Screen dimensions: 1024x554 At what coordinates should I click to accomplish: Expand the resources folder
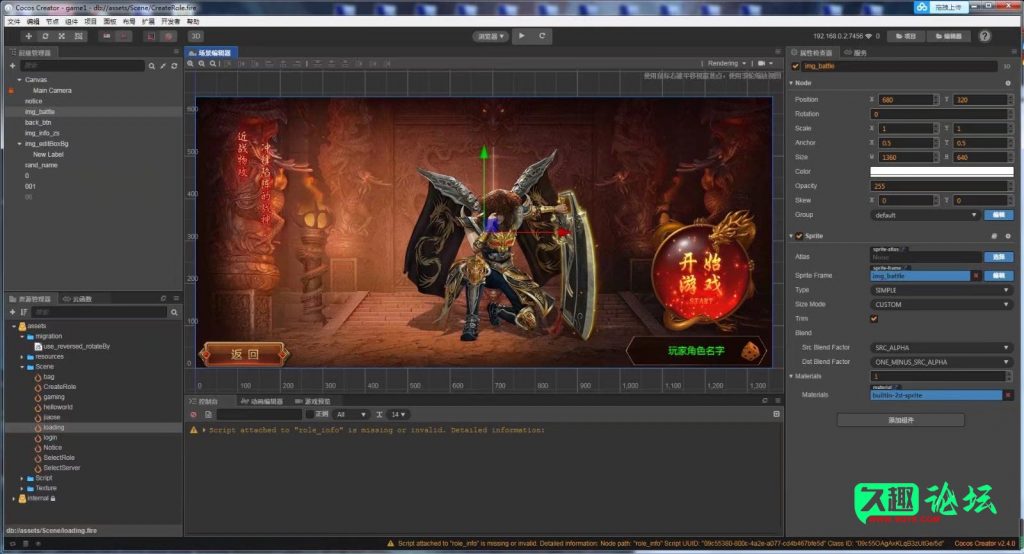point(22,357)
